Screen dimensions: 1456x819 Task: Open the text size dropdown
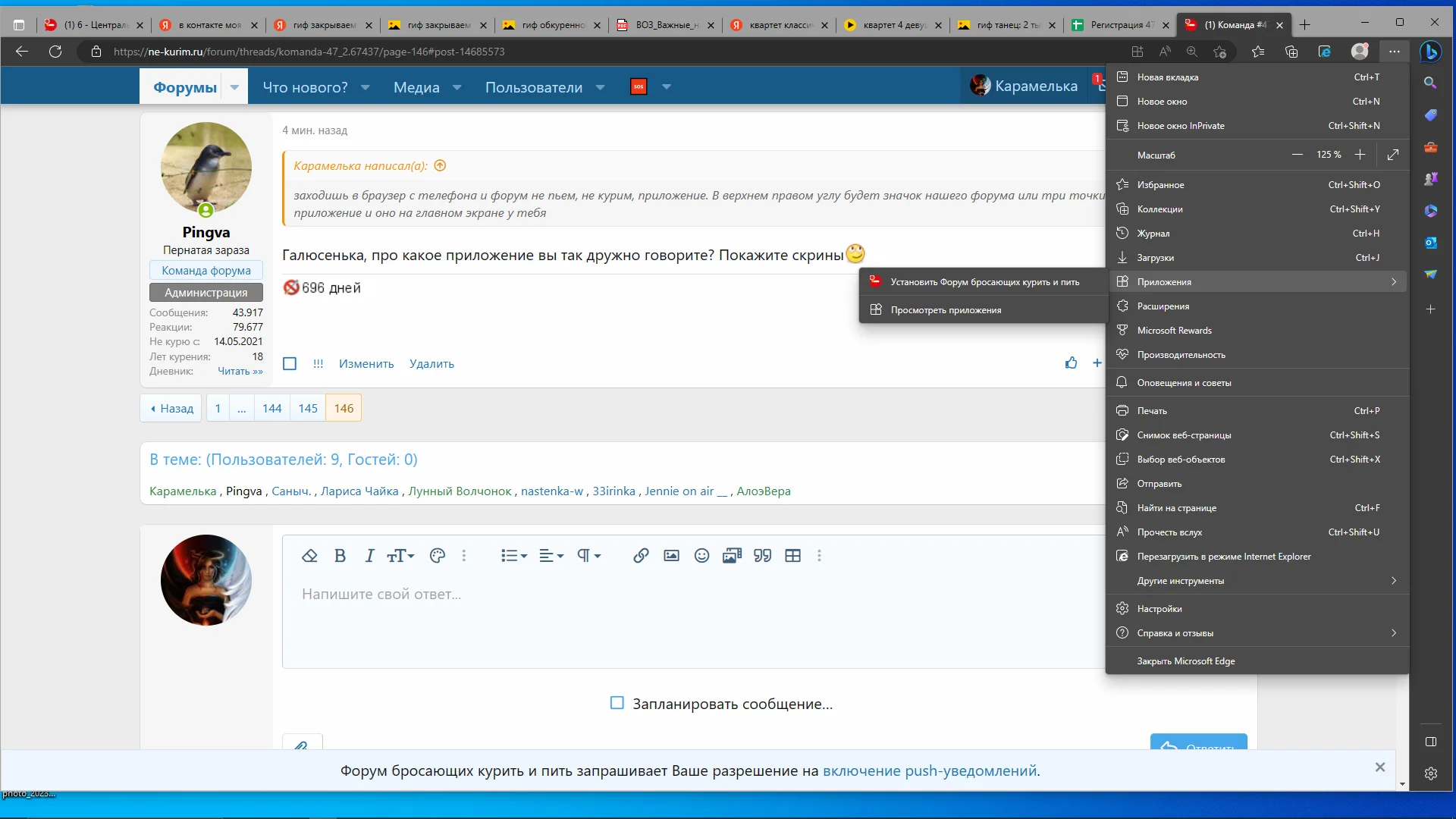click(x=400, y=556)
